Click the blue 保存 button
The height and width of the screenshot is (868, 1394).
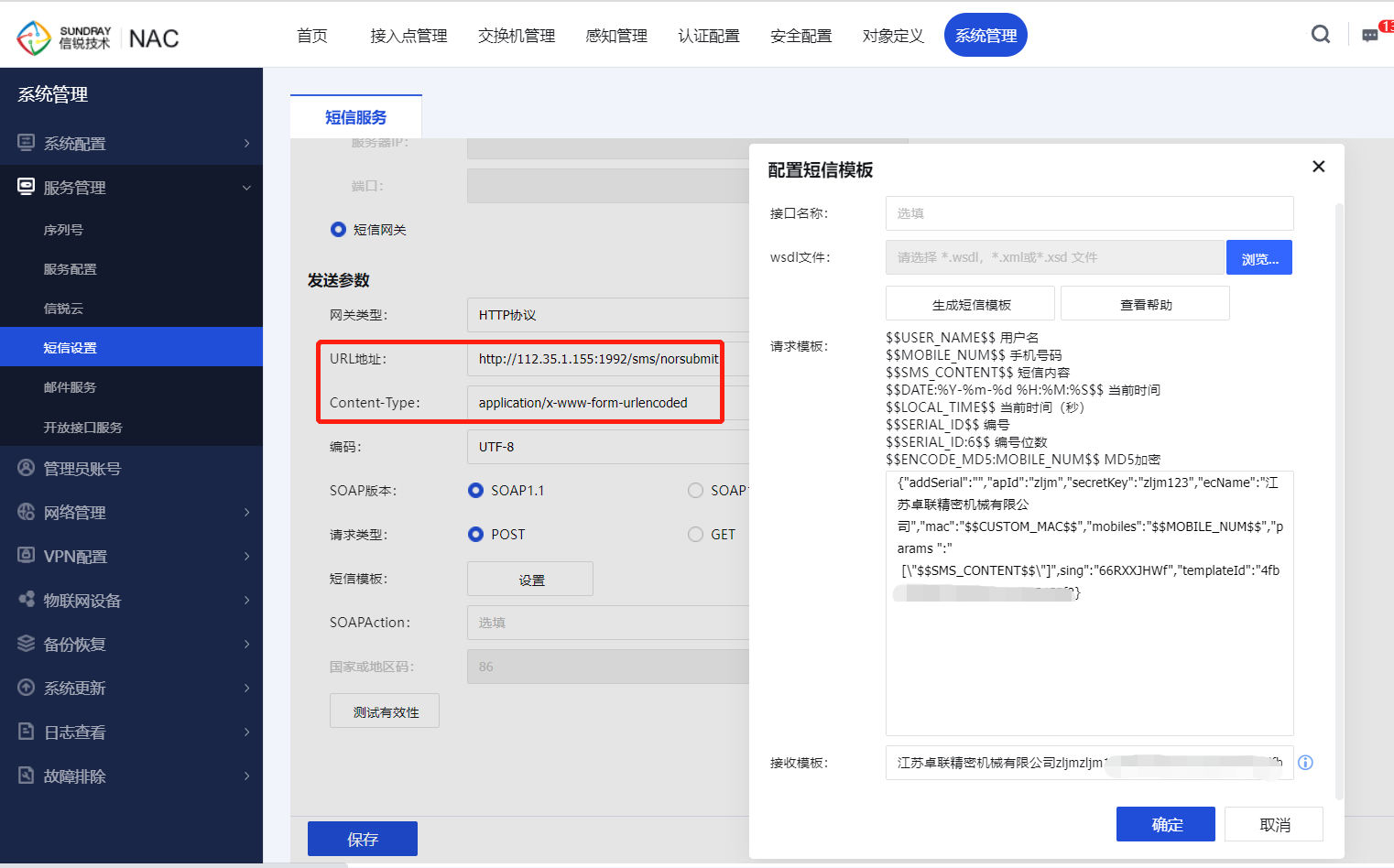point(363,839)
